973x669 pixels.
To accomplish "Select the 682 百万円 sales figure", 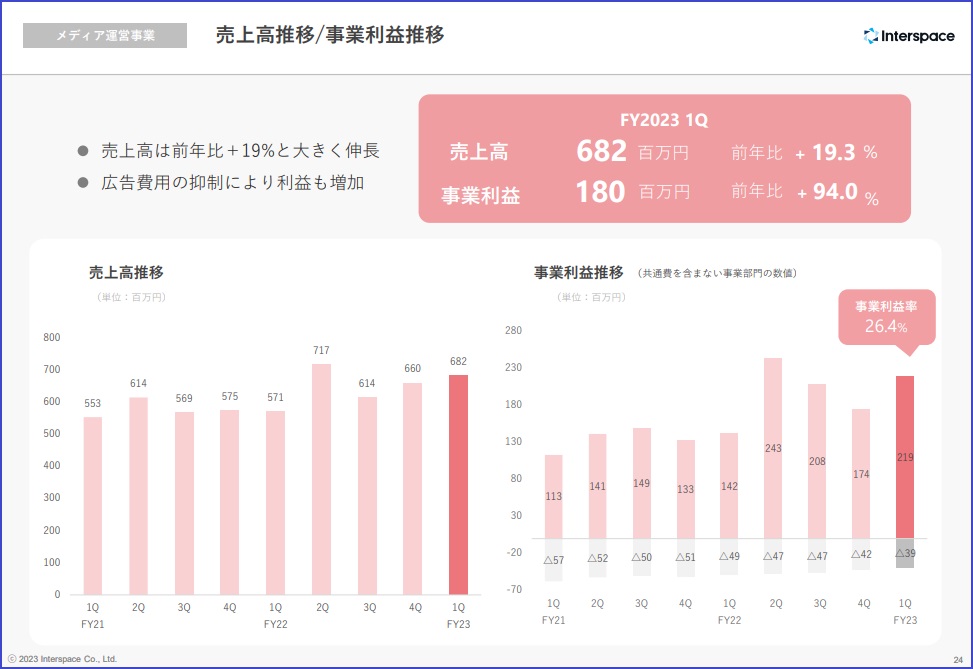I will (x=632, y=152).
